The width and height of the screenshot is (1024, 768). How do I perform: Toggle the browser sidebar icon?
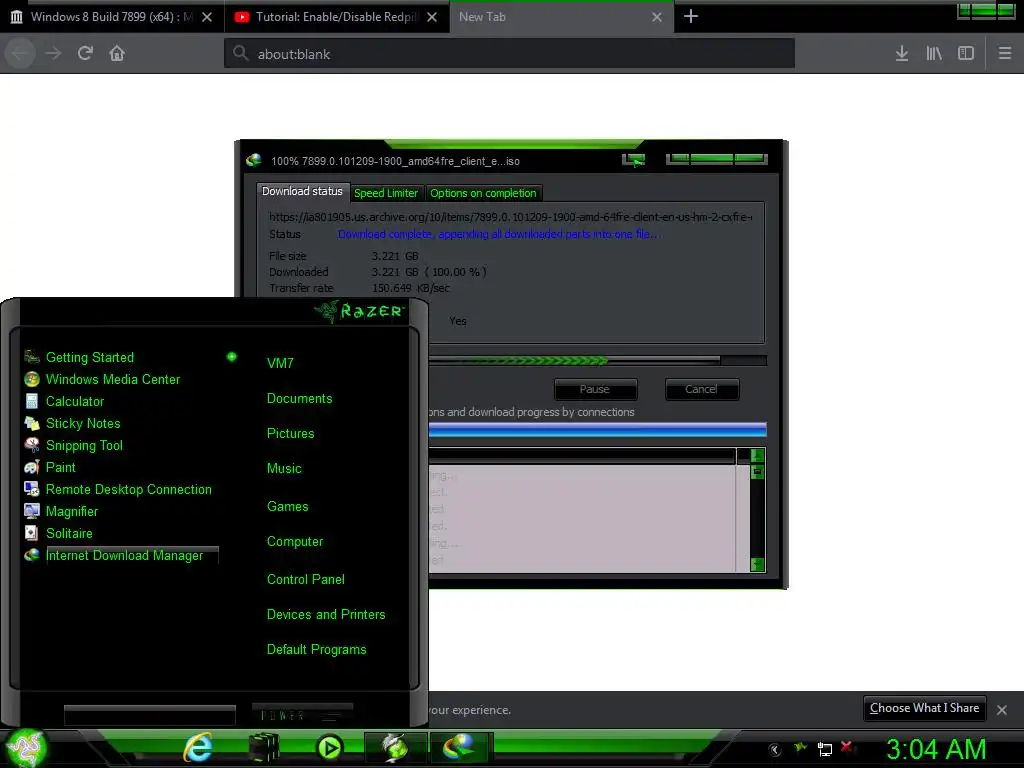click(x=966, y=54)
